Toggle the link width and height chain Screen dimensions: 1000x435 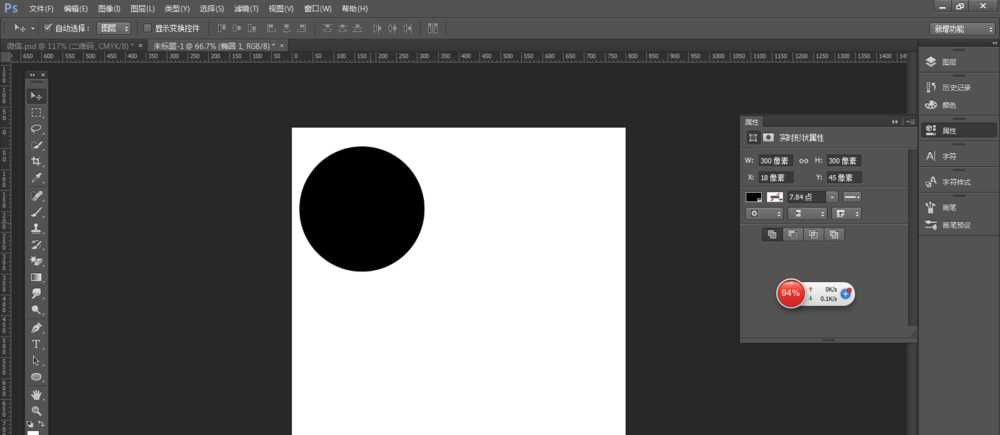[803, 160]
